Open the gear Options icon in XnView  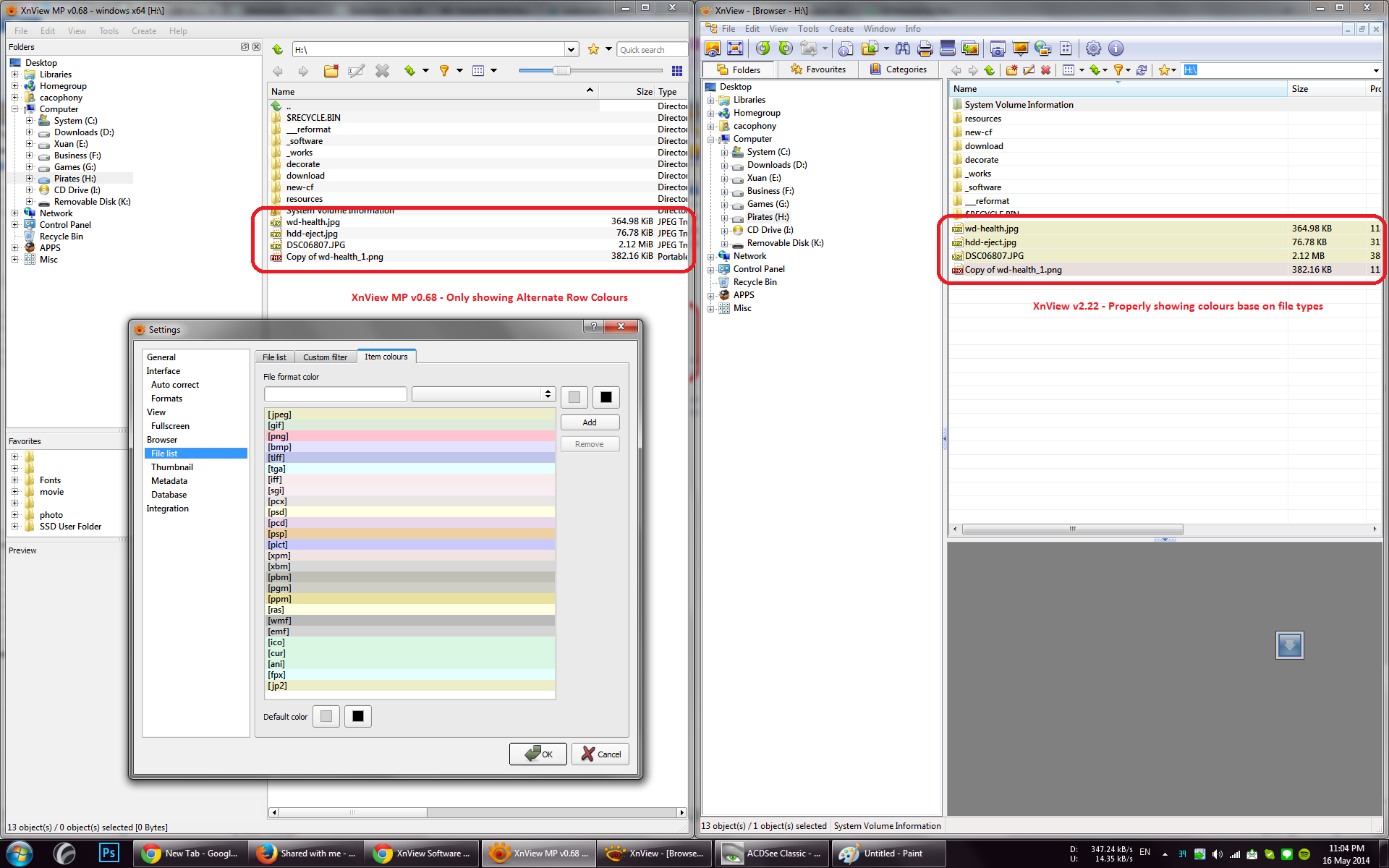[1093, 48]
